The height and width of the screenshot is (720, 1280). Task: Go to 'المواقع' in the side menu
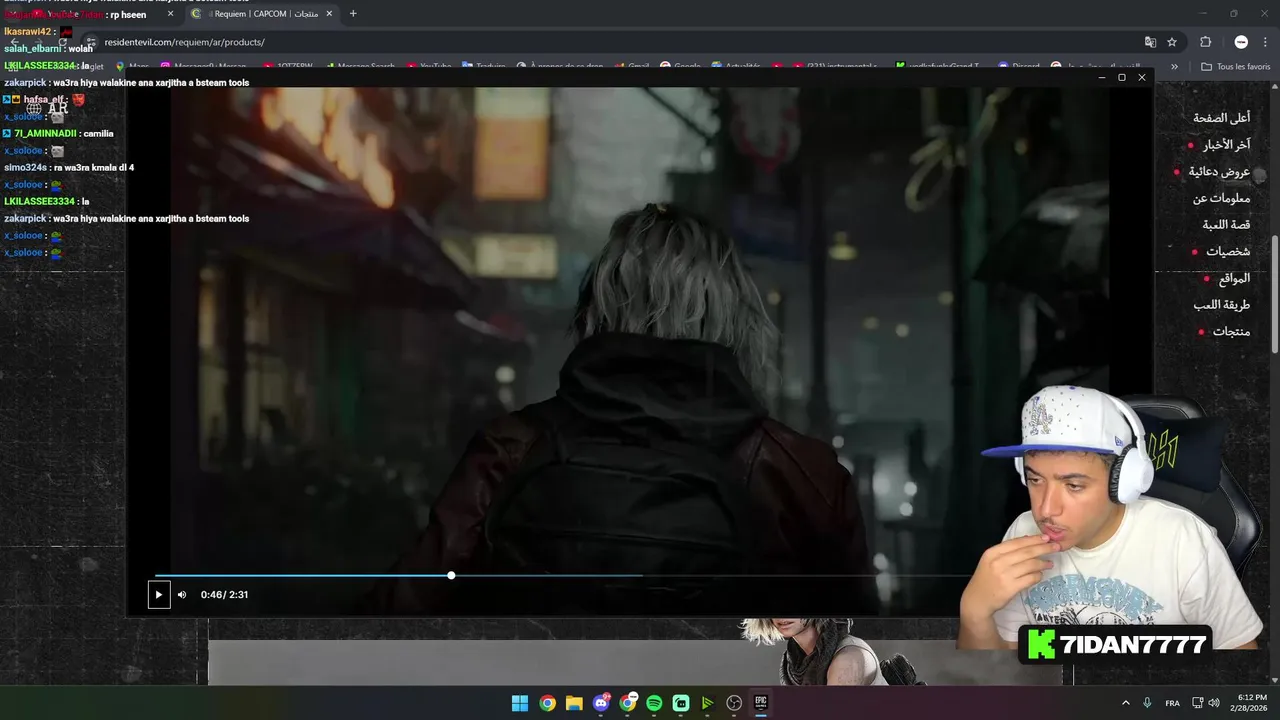[1234, 278]
